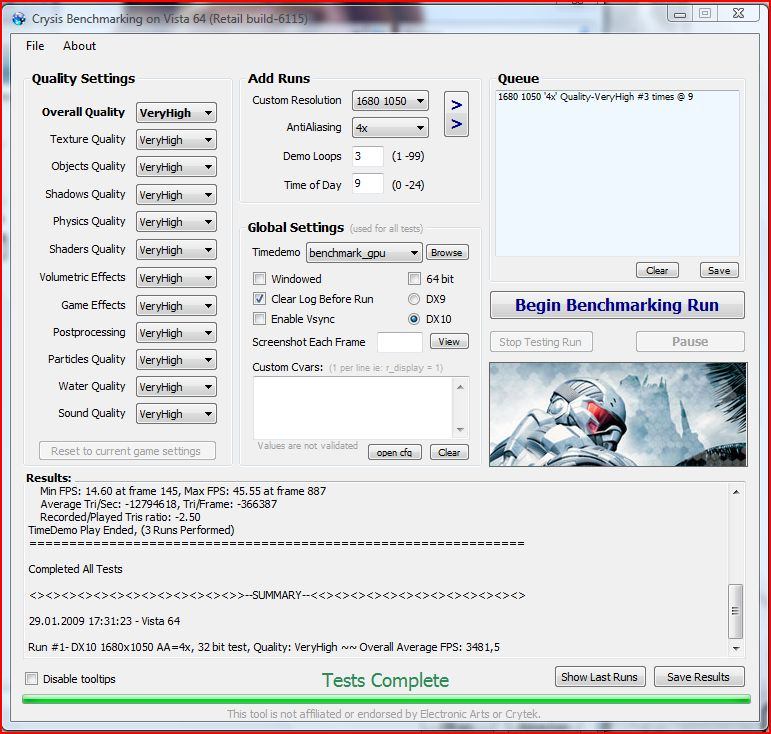Click Reset to current game settings
This screenshot has width=771, height=734.
pyautogui.click(x=127, y=451)
